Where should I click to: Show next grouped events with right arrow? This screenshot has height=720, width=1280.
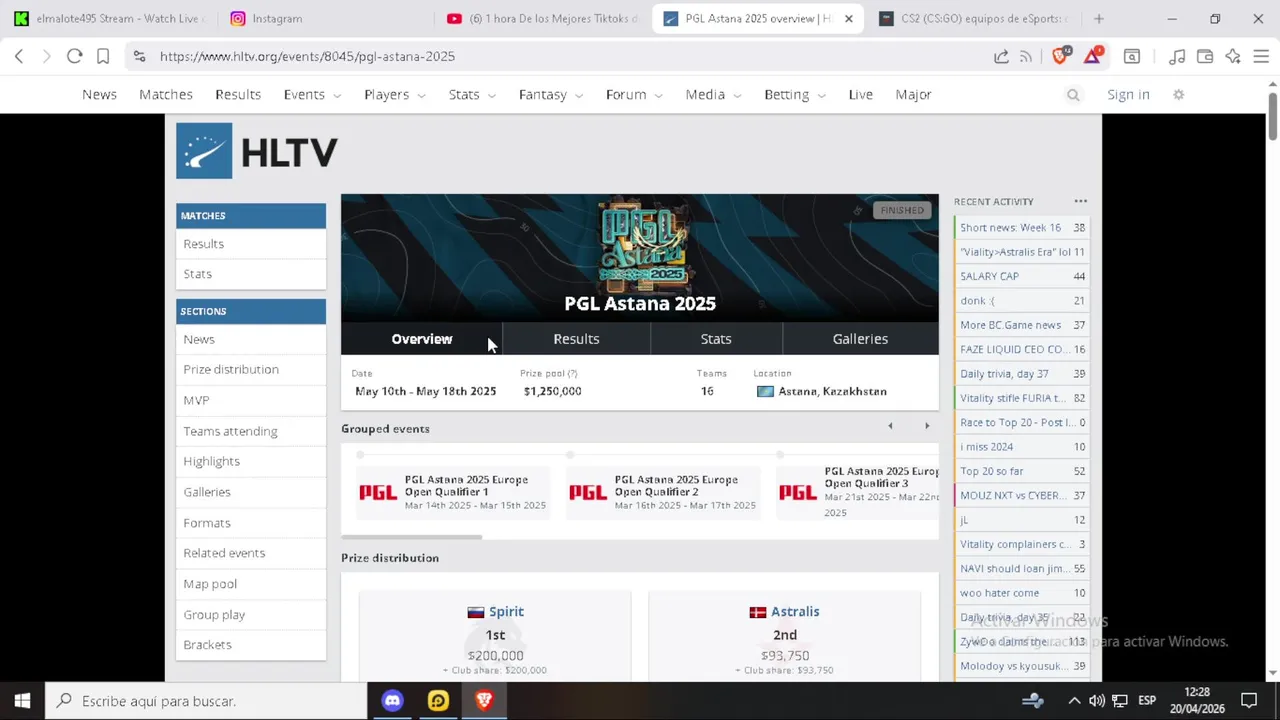pos(927,426)
